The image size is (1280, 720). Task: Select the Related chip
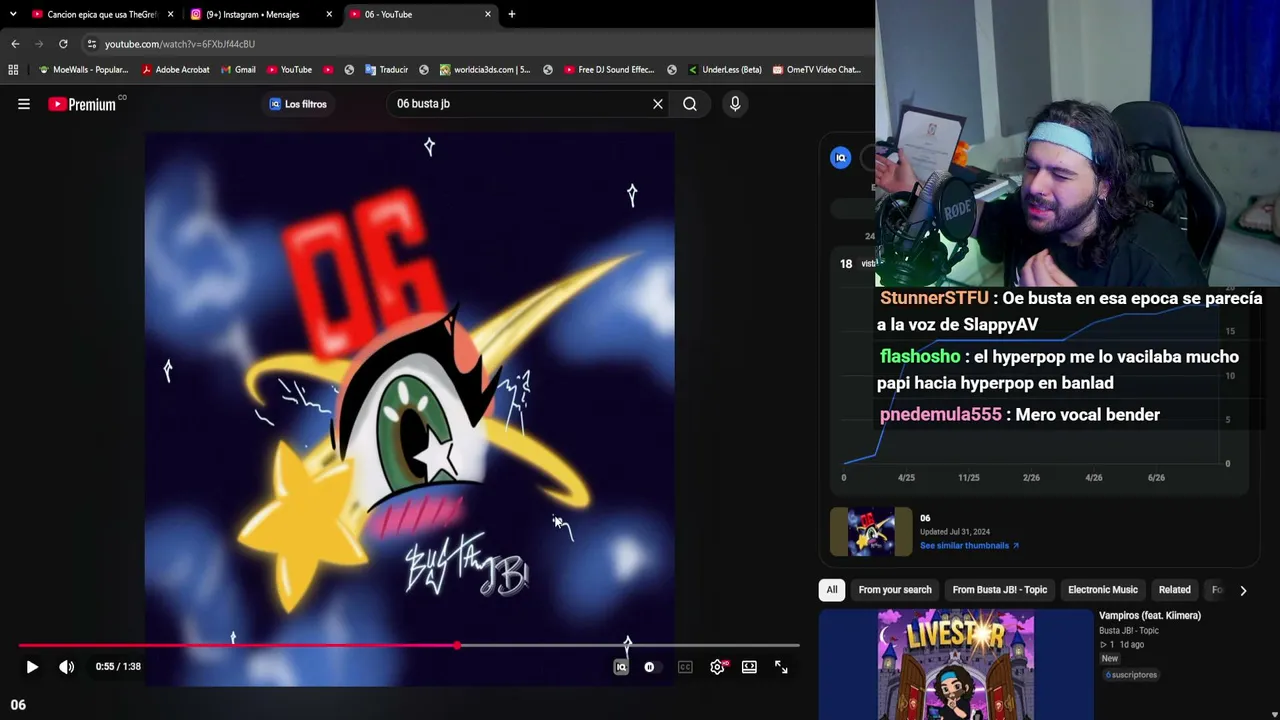tap(1175, 590)
